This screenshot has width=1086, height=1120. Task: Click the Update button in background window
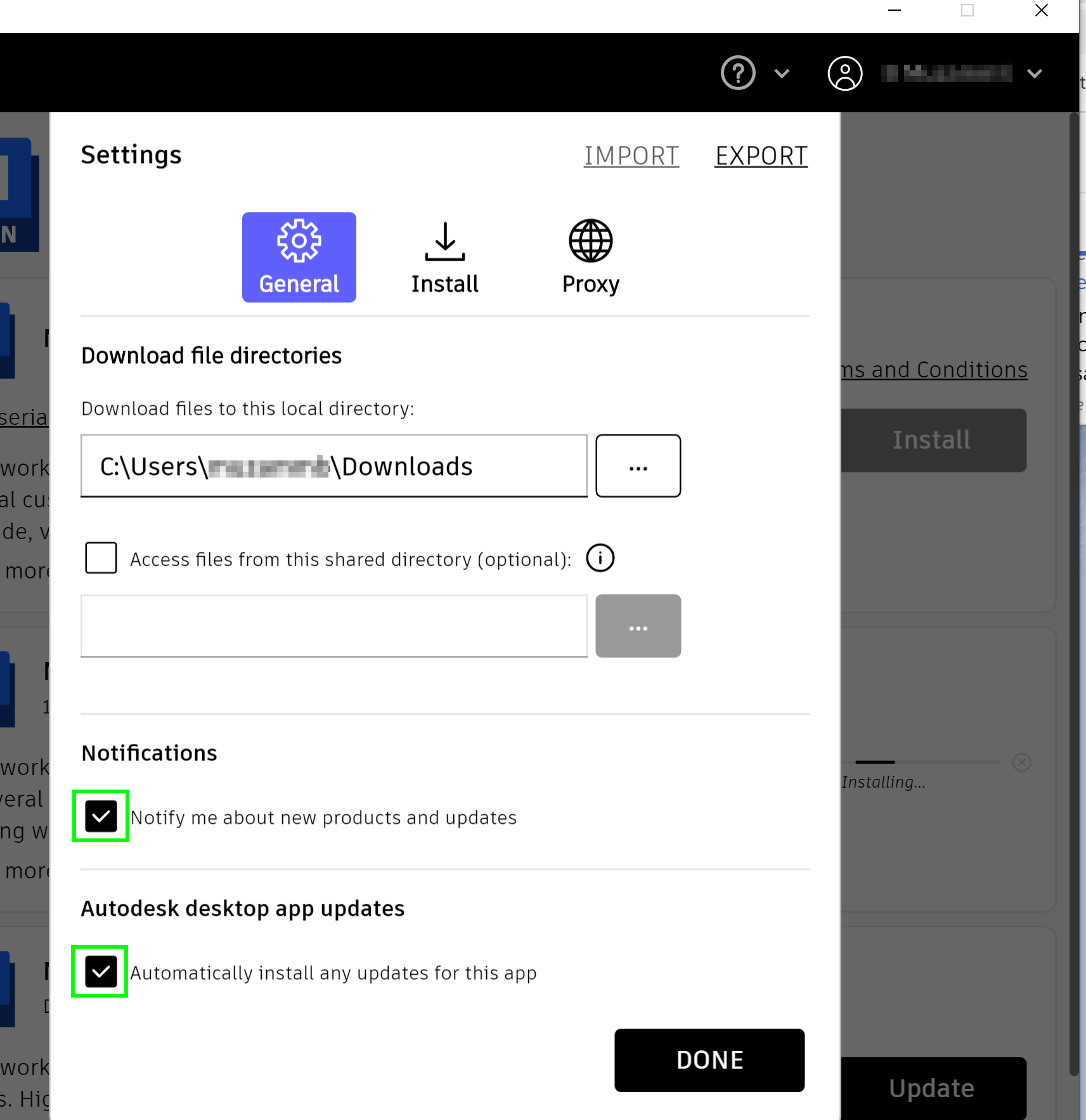(x=933, y=1088)
